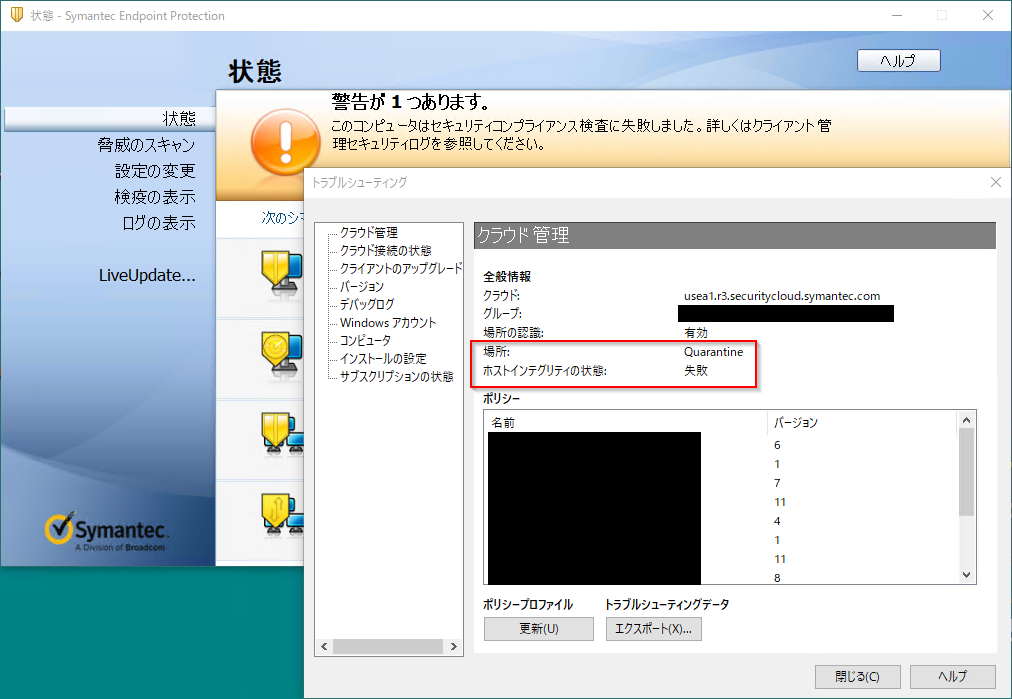Click the Symantec shield icon in title bar
The image size is (1012, 699).
[17, 15]
